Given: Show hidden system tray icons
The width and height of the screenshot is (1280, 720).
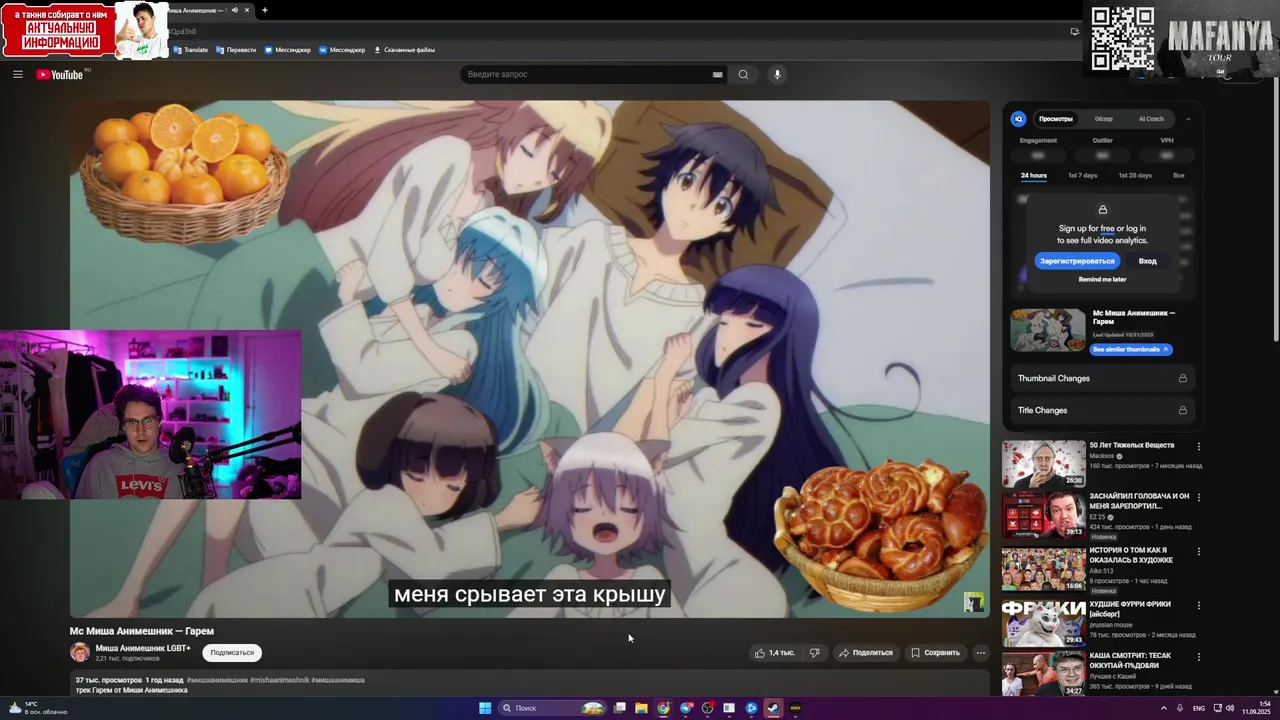Looking at the screenshot, I should pyautogui.click(x=1163, y=708).
